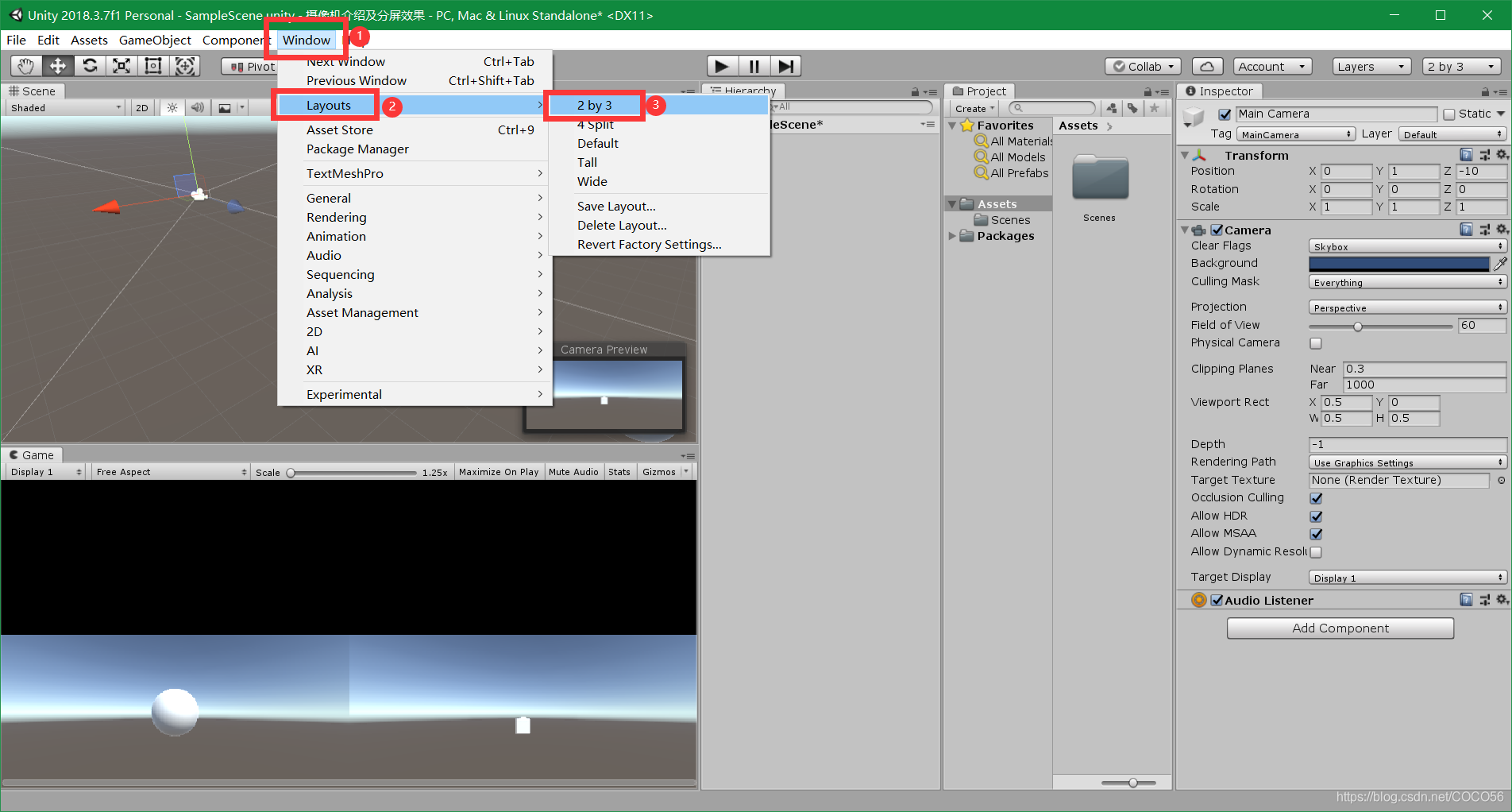Screen dimensions: 1512x812
Task: Open the Layers toolbar dropdown
Action: (1371, 67)
